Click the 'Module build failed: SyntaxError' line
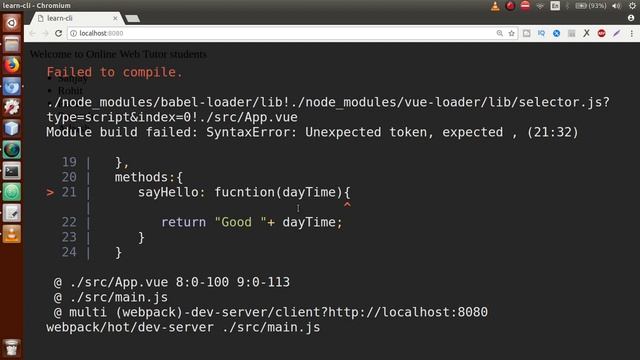Screen dimensions: 640x360 pyautogui.click(x=312, y=132)
